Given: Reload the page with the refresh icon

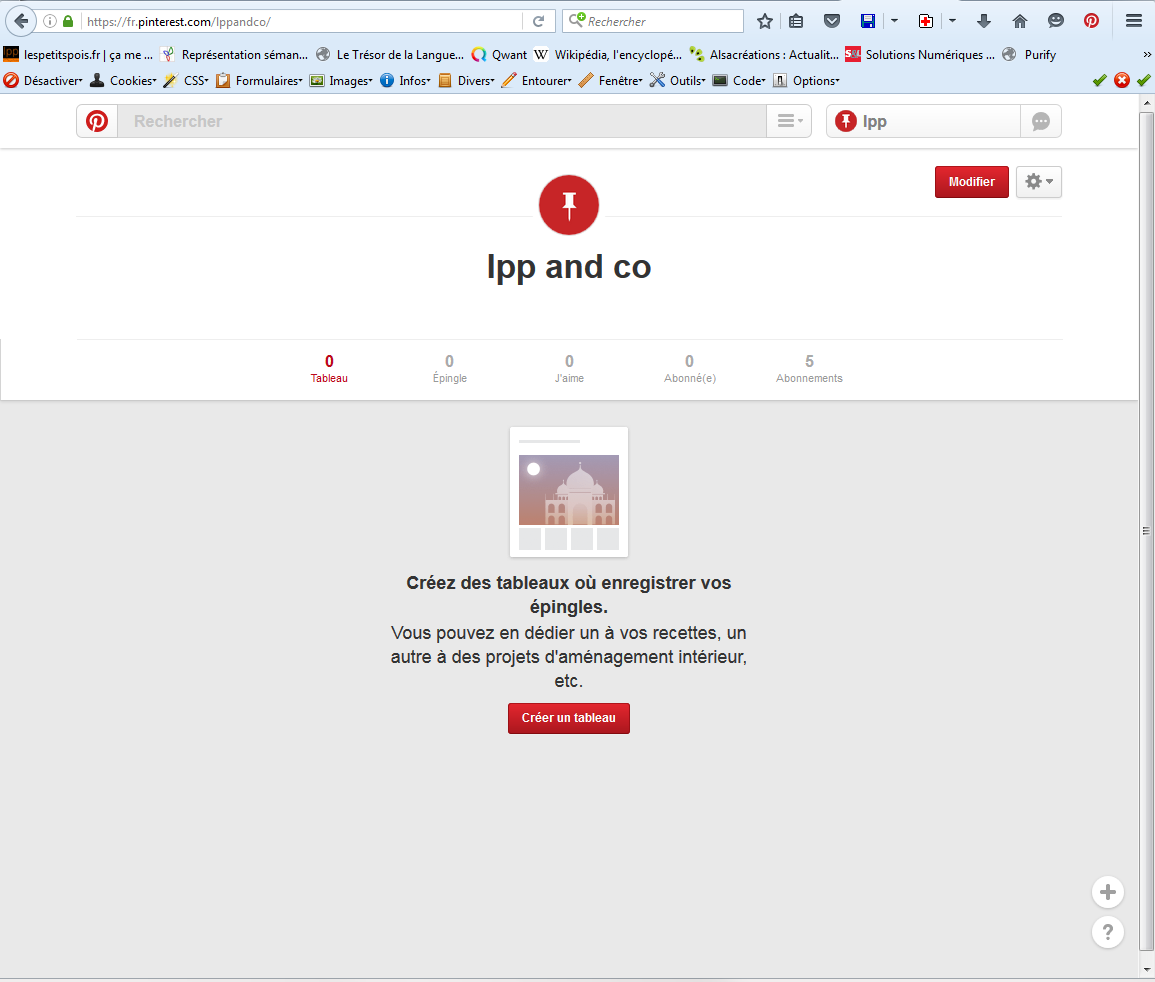Looking at the screenshot, I should pos(538,21).
